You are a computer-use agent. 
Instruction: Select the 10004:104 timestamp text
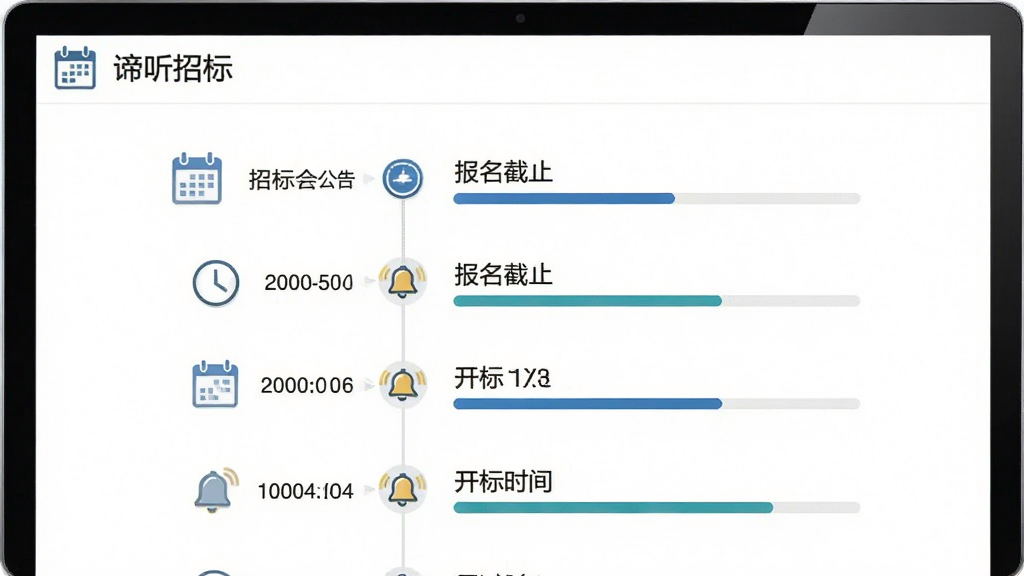tap(306, 491)
